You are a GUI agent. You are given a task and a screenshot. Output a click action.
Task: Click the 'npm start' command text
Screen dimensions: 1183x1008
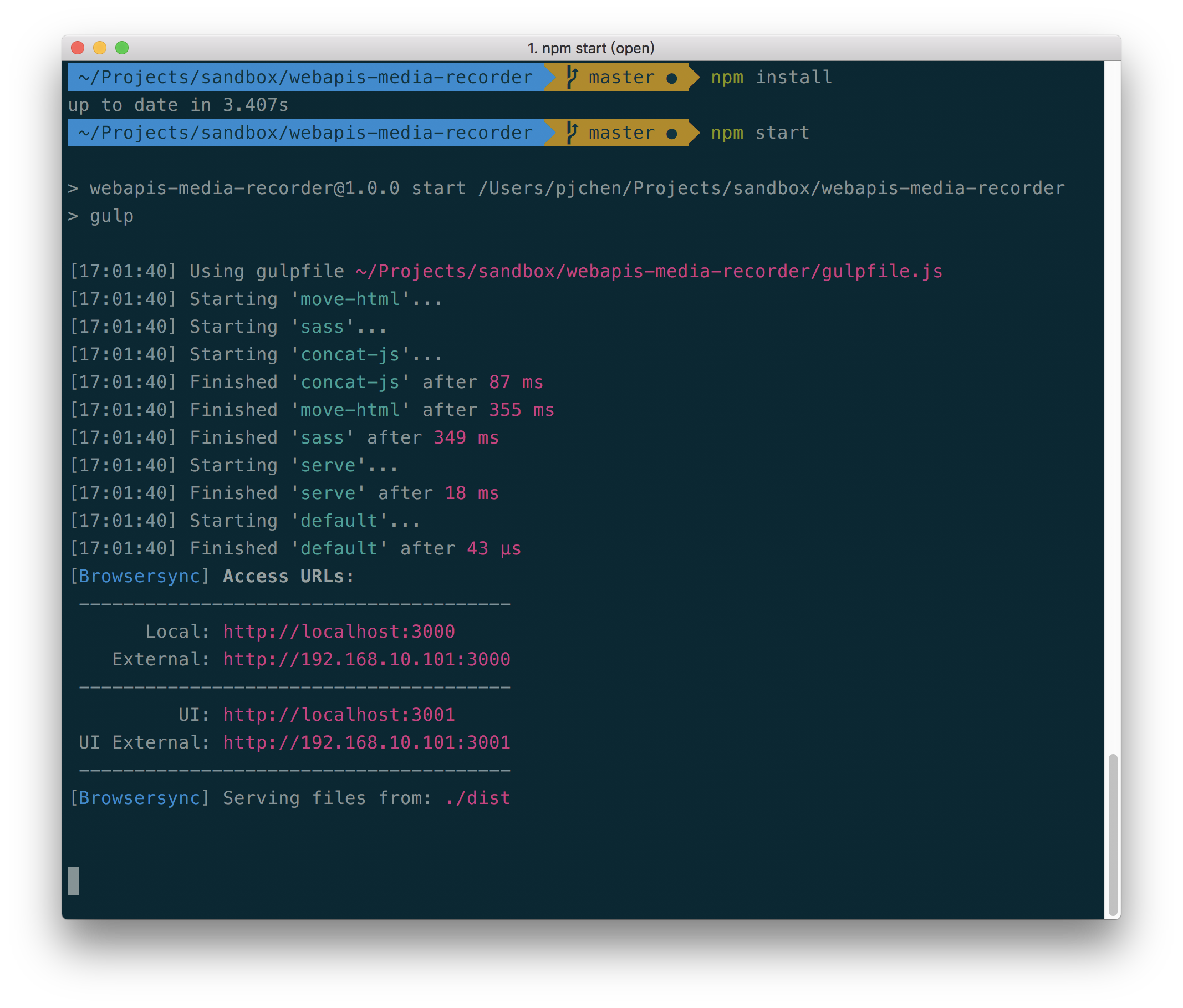pos(760,133)
